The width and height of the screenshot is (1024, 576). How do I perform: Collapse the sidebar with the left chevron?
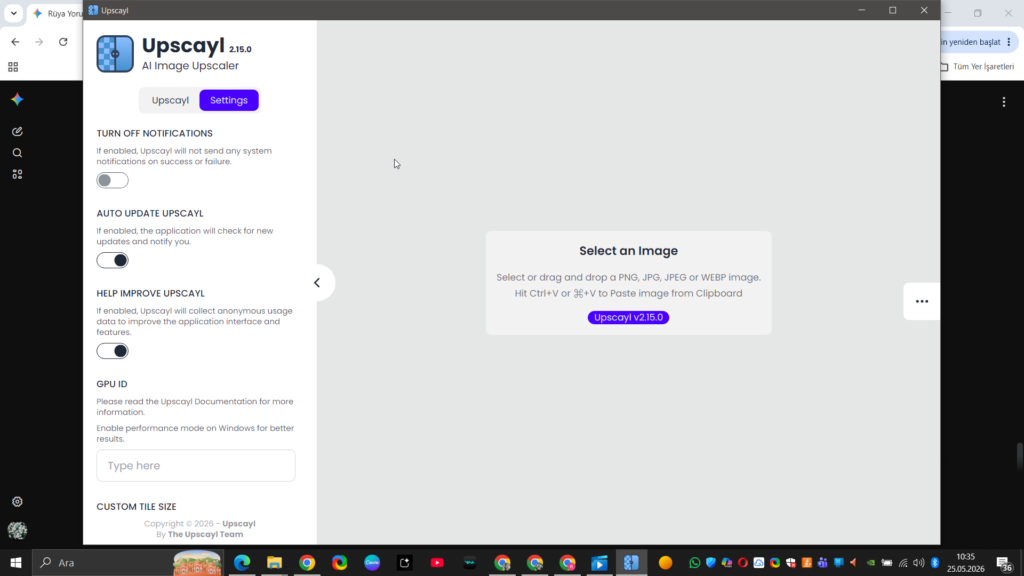(317, 283)
